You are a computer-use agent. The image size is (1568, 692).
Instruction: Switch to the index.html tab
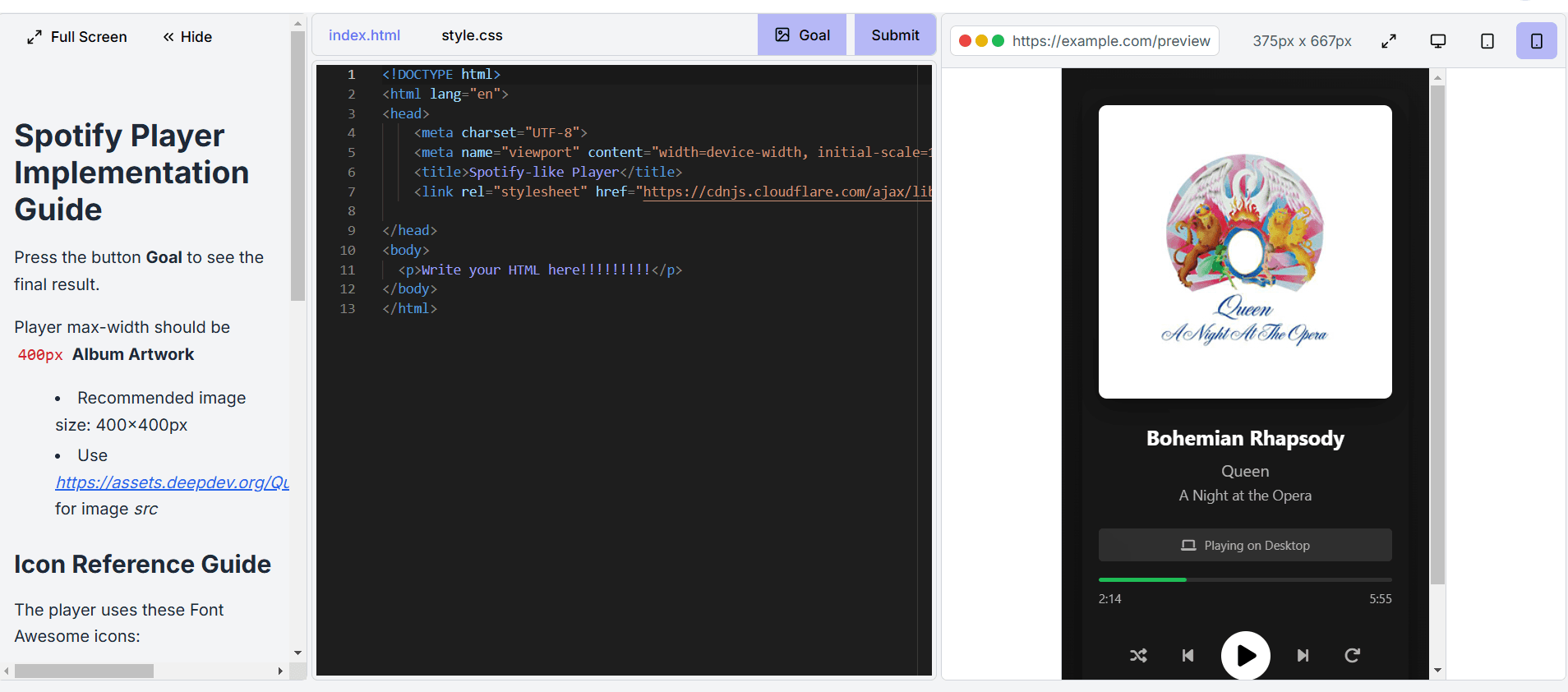pos(364,35)
